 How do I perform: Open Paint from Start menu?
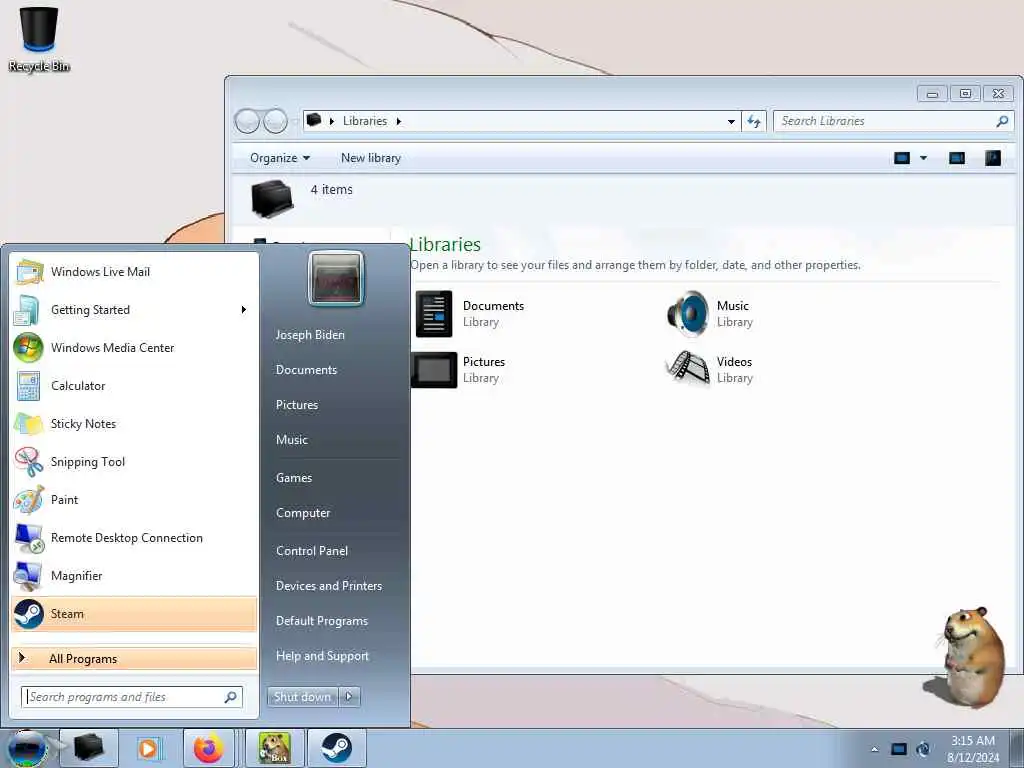(134, 500)
